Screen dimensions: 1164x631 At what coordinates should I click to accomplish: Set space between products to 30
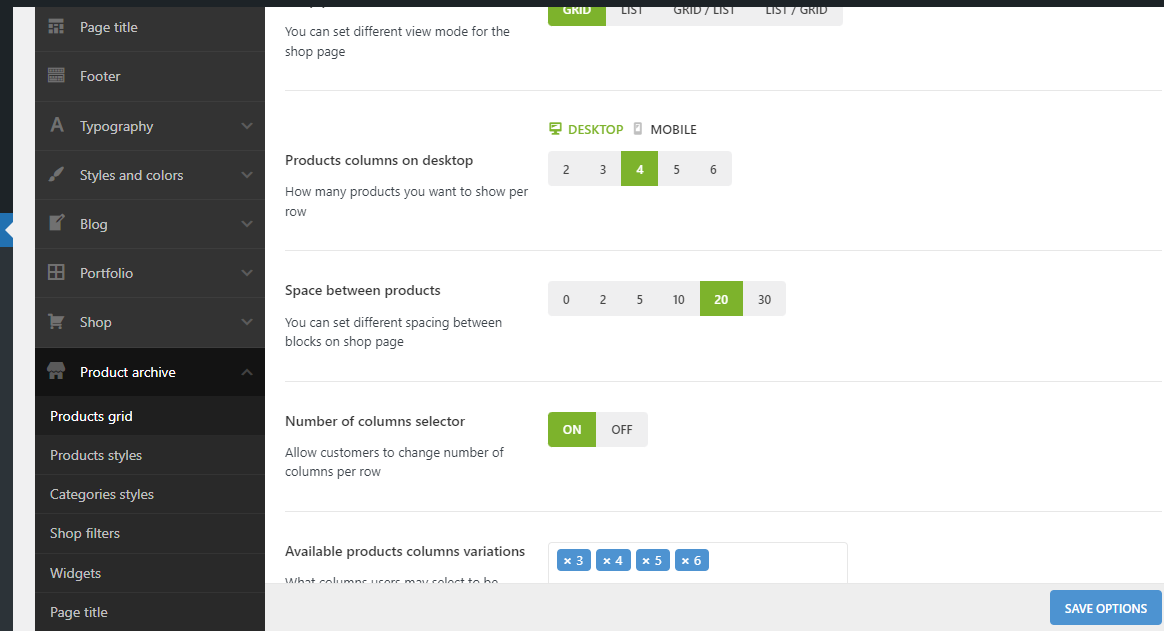[x=765, y=299]
